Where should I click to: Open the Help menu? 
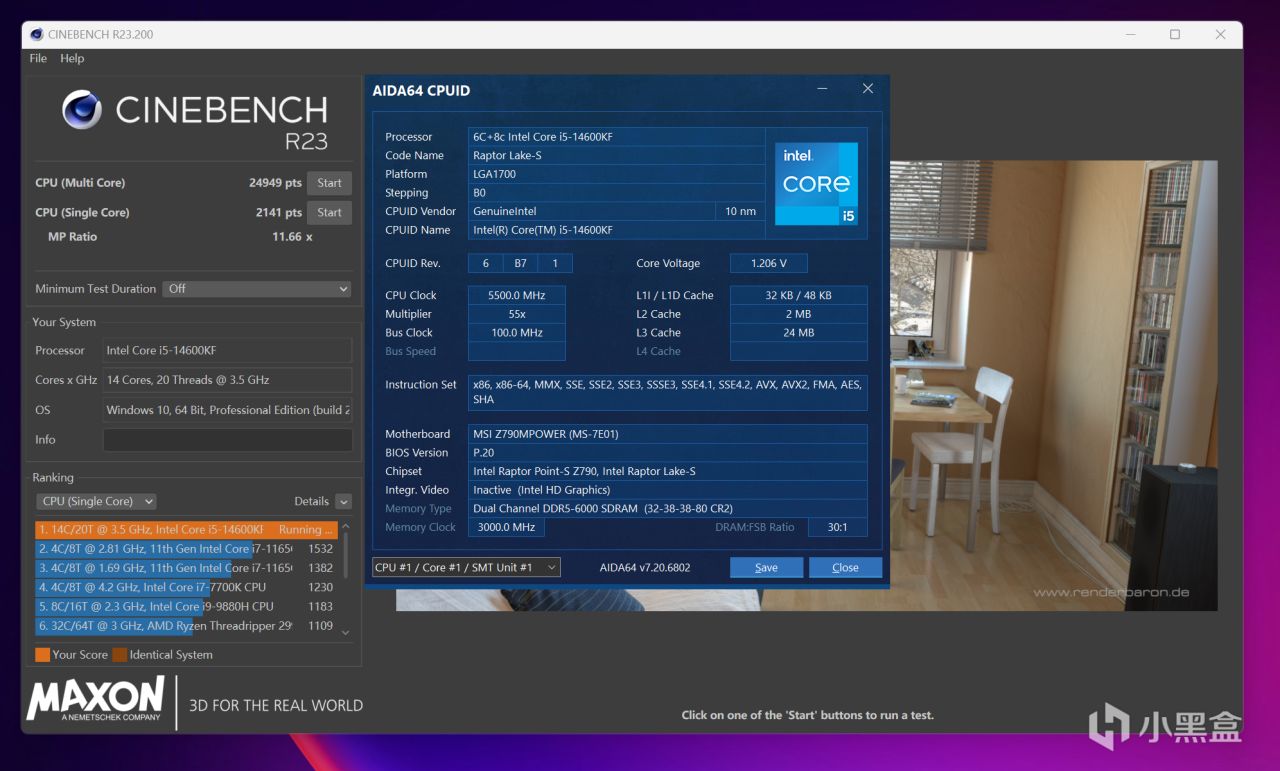[x=72, y=58]
